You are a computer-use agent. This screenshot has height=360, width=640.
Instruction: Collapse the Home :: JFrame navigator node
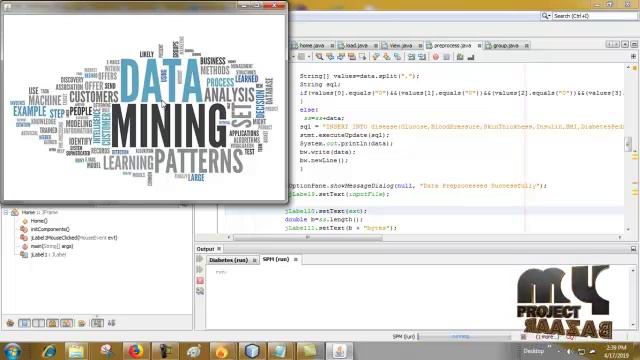click(x=6, y=212)
